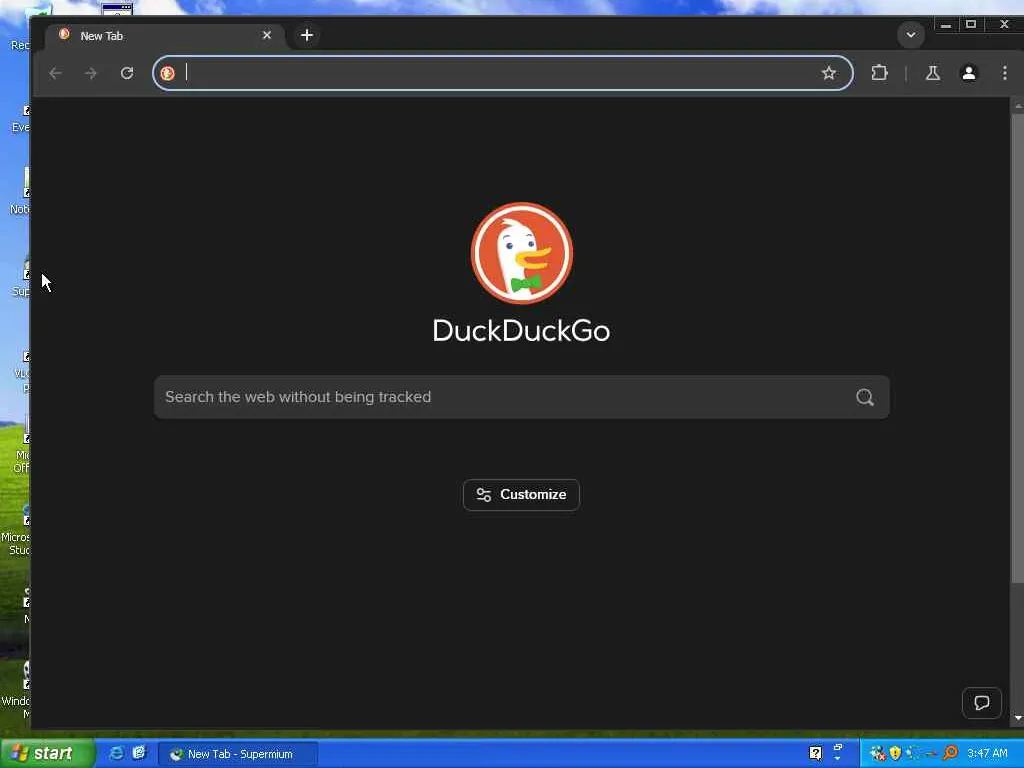Click the network tray icon with red X
The height and width of the screenshot is (768, 1024).
tap(878, 754)
